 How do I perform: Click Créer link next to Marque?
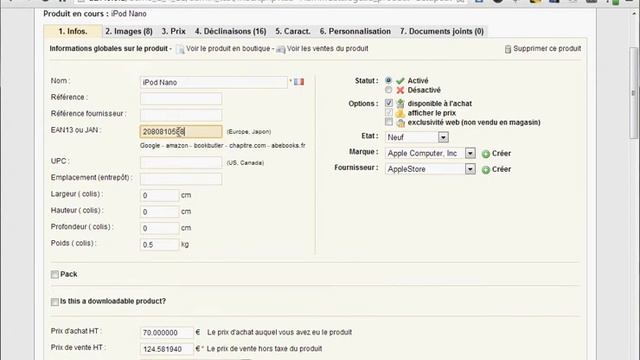pos(501,153)
